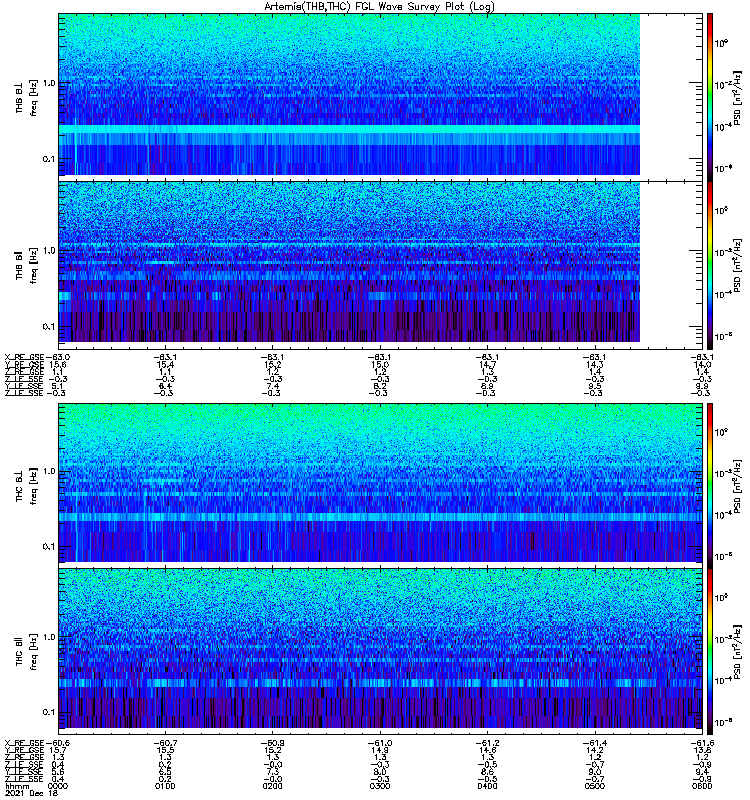The image size is (750, 800).
Task: Click the X_RE_GSE row label under the THC panels
Action: tap(24, 743)
